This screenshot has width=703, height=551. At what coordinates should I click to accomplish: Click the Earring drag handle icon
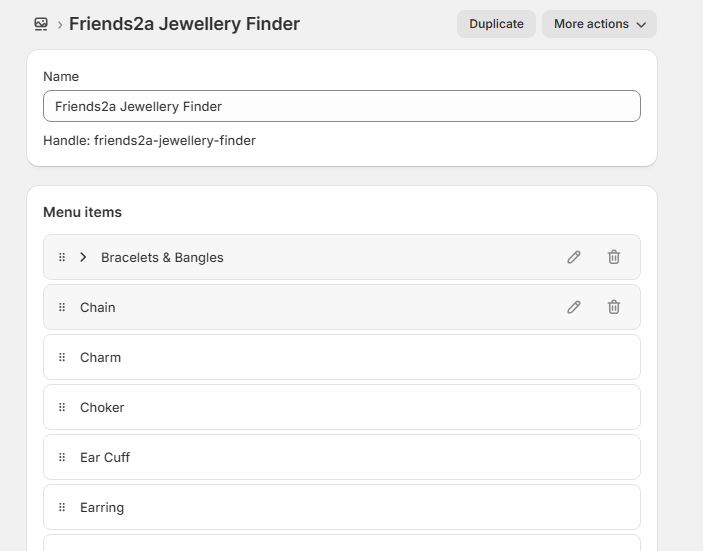click(62, 507)
